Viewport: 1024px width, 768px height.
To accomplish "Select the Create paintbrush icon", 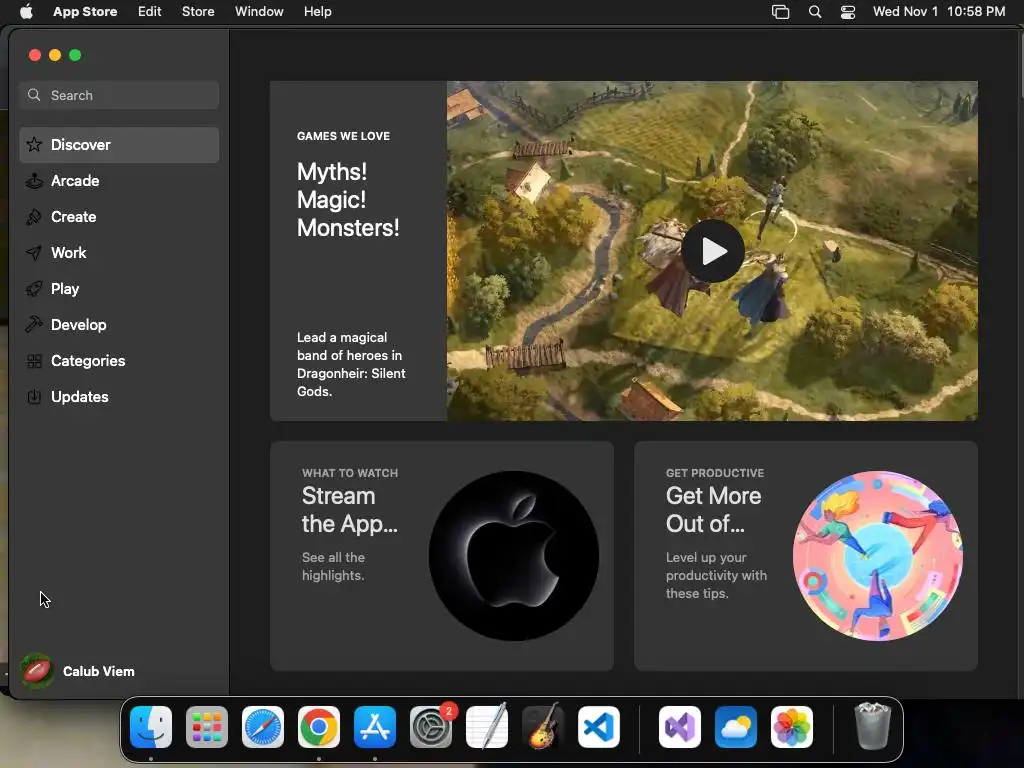I will pyautogui.click(x=34, y=217).
